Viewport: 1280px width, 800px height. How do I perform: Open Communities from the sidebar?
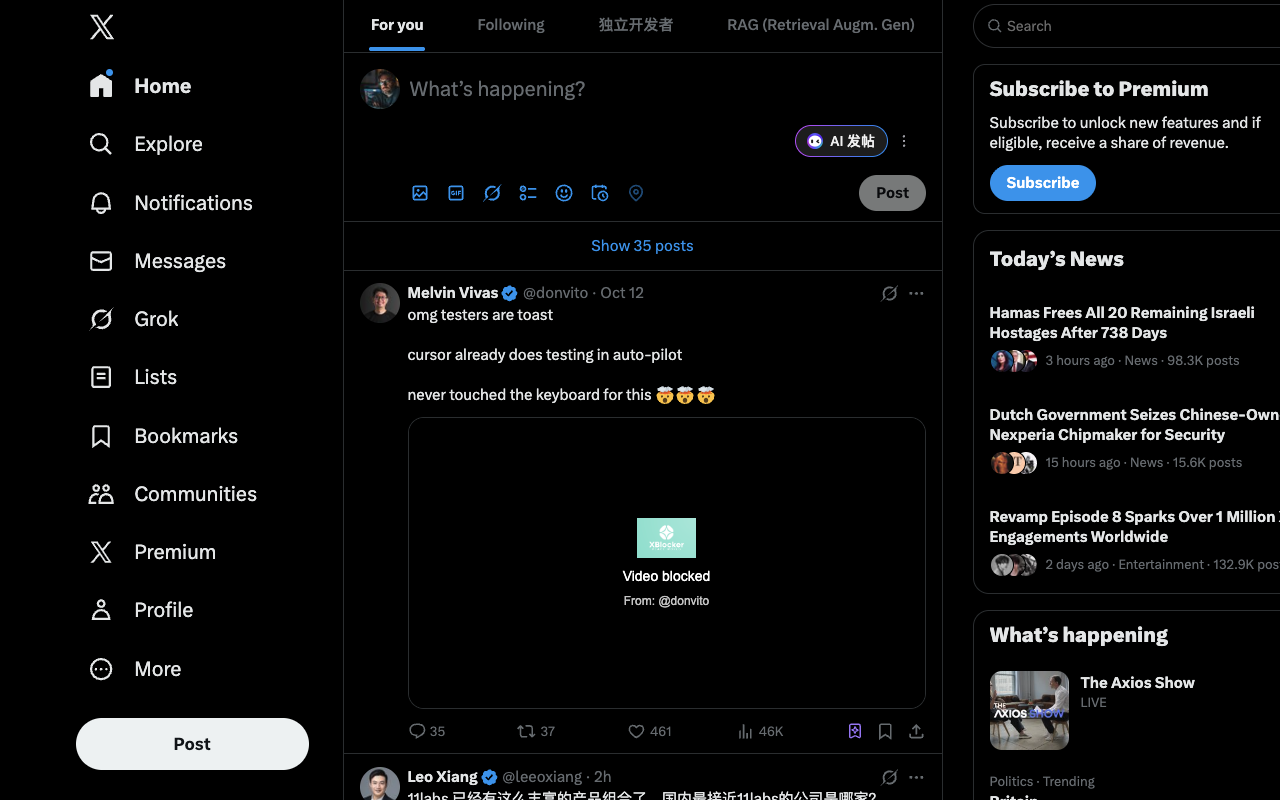[173, 494]
